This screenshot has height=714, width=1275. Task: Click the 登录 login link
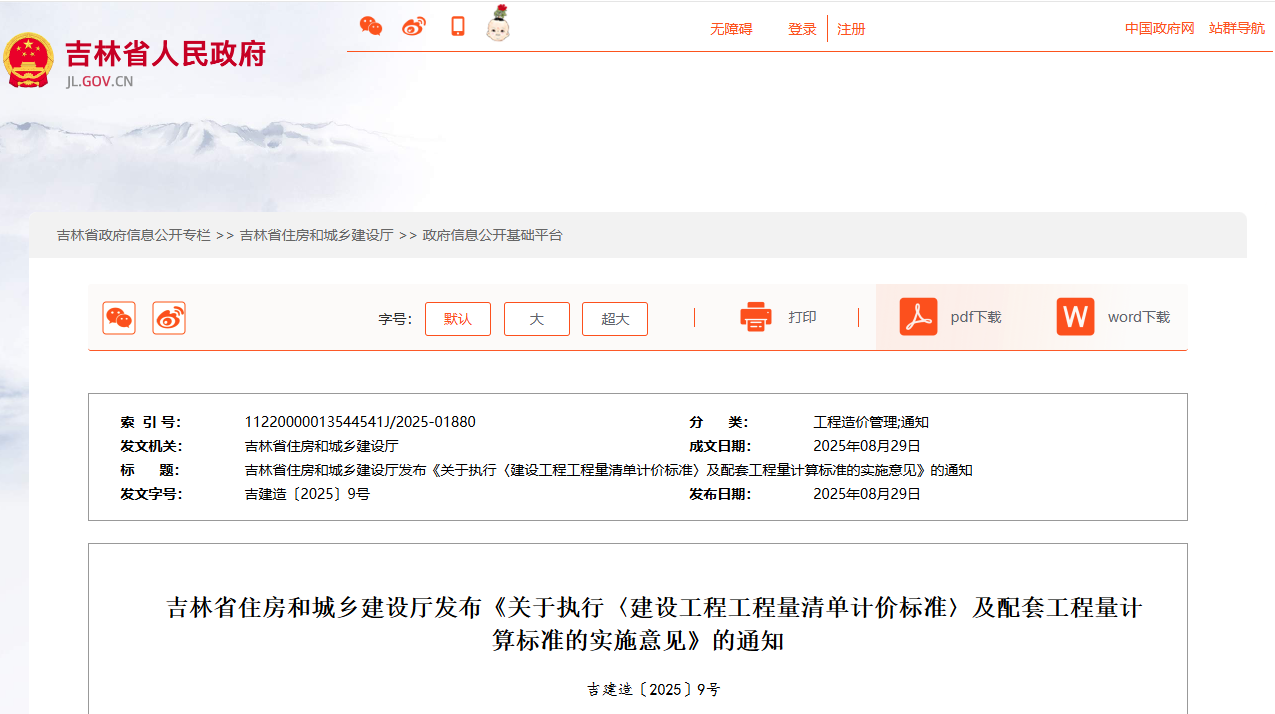click(x=801, y=29)
